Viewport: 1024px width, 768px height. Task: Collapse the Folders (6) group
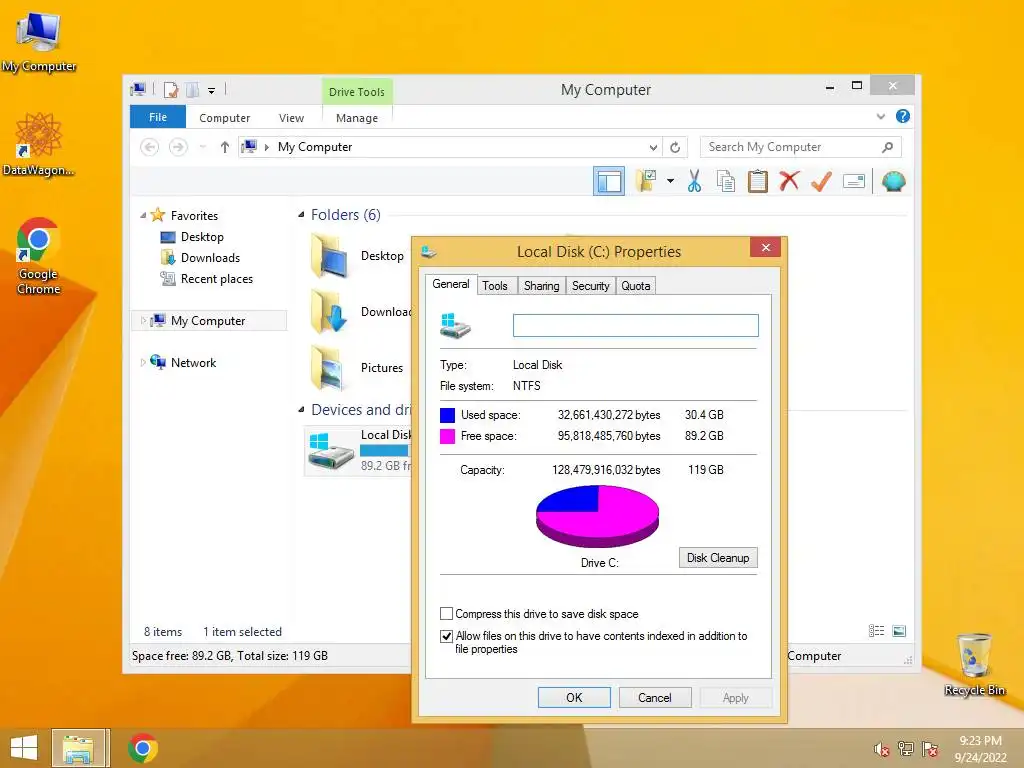[x=301, y=215]
